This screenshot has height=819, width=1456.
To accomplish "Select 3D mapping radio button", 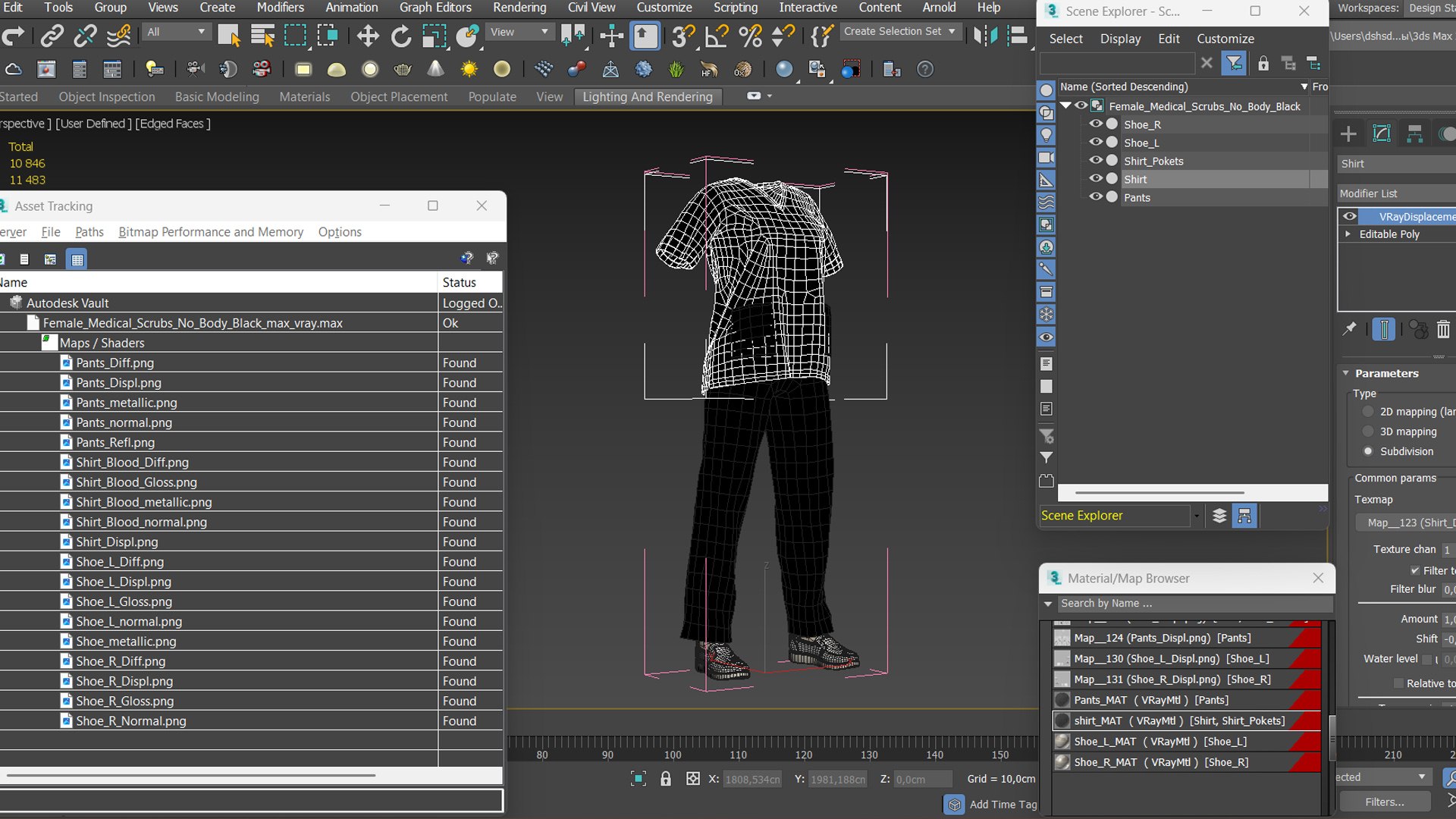I will 1368,431.
